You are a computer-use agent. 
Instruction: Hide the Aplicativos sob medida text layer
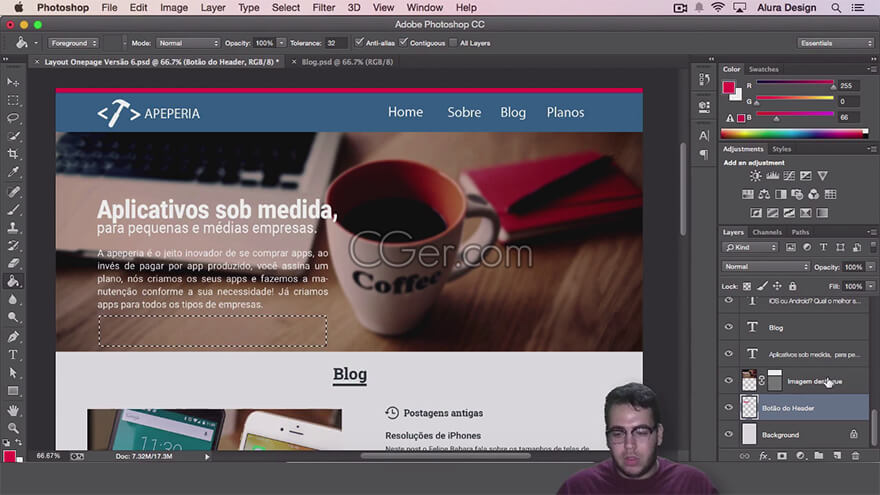[x=728, y=354]
